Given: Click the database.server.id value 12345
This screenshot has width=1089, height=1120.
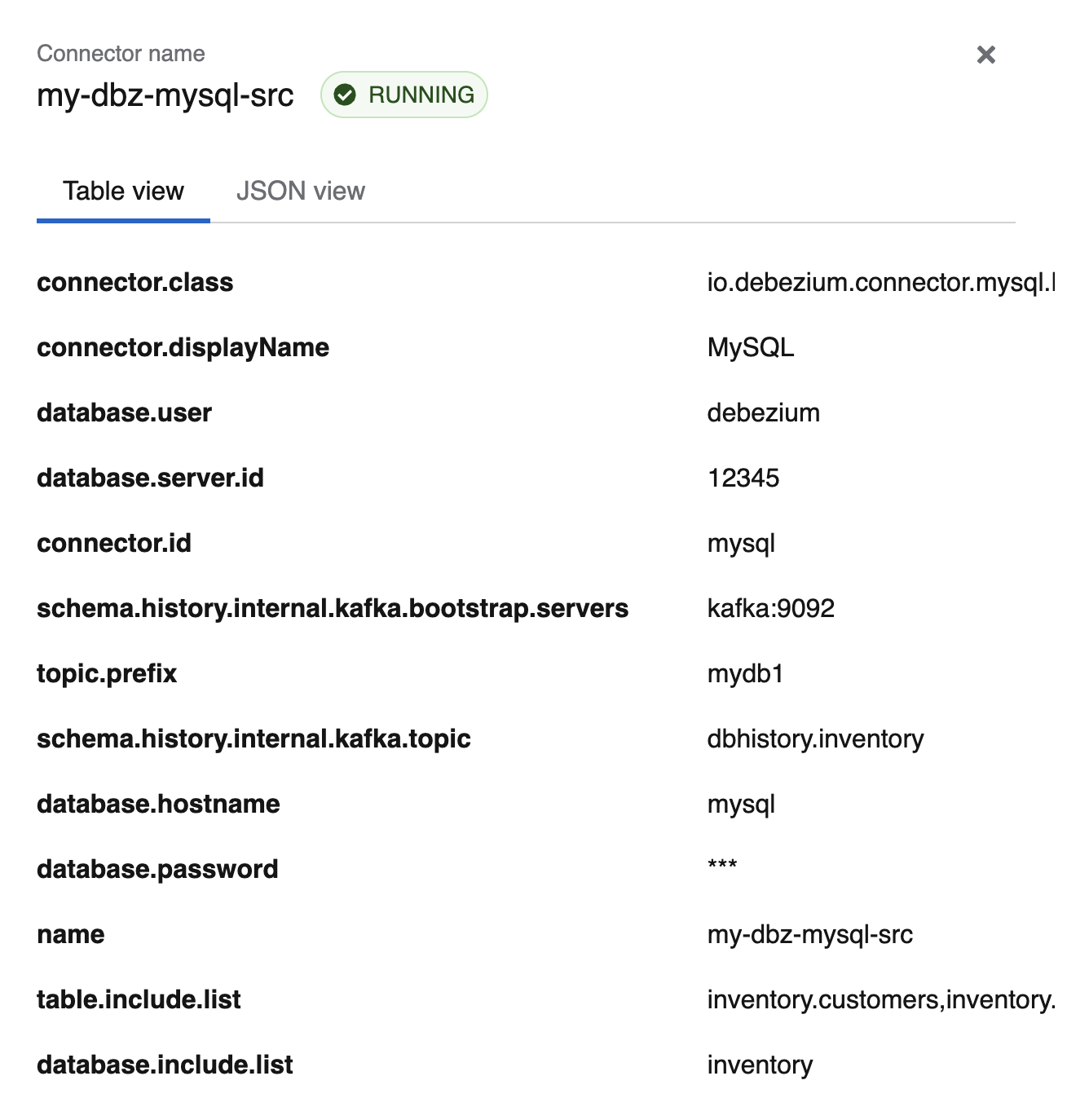Looking at the screenshot, I should [743, 478].
